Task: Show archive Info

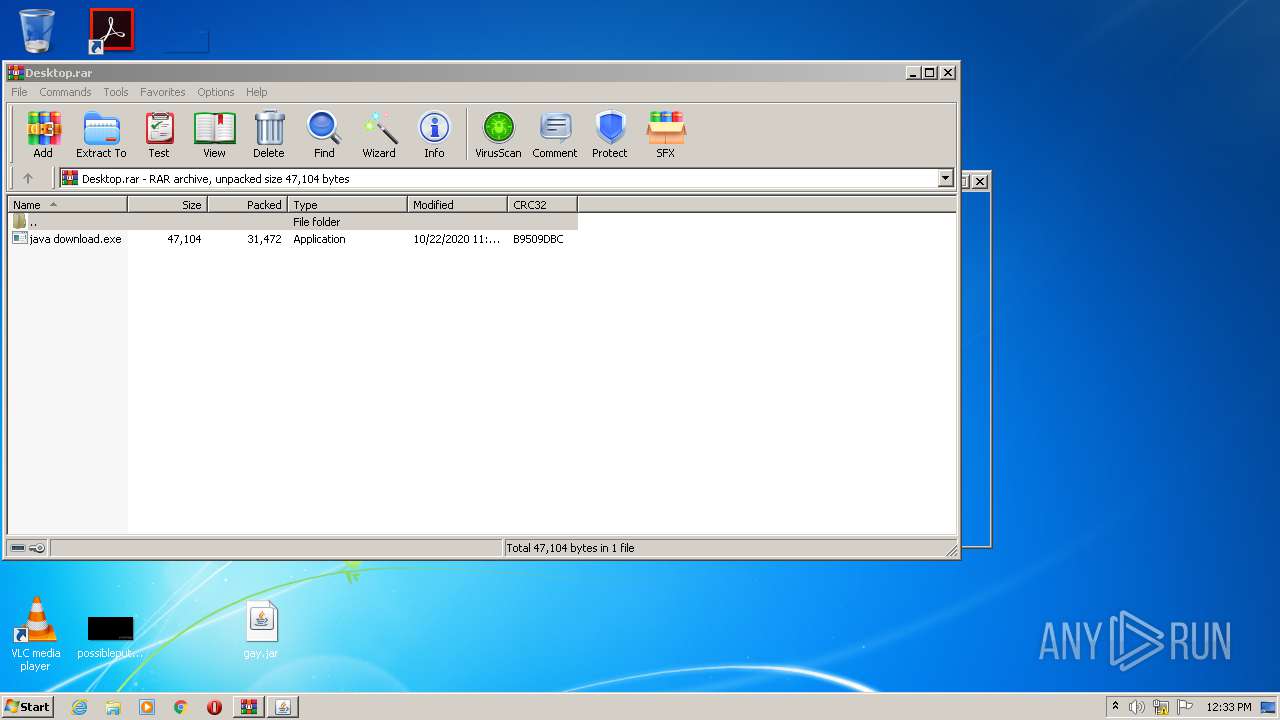Action: [x=434, y=135]
